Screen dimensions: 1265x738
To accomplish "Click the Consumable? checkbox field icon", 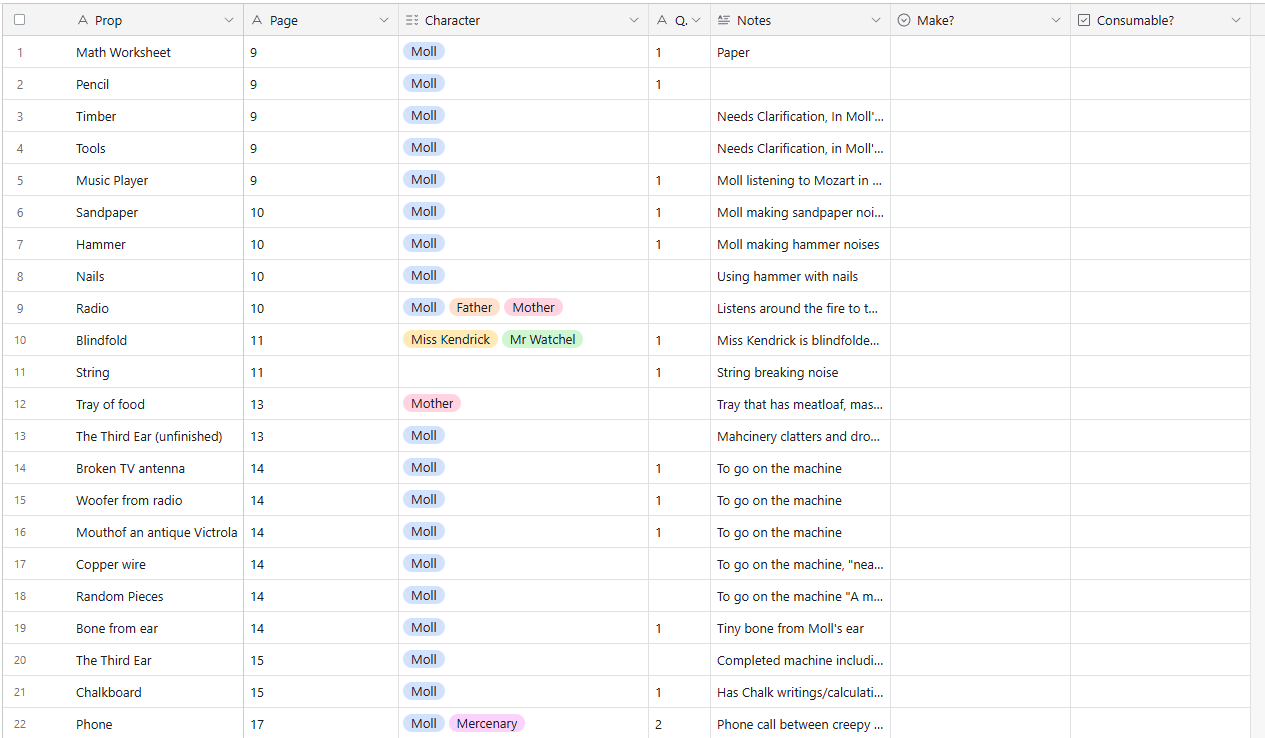I will 1084,20.
